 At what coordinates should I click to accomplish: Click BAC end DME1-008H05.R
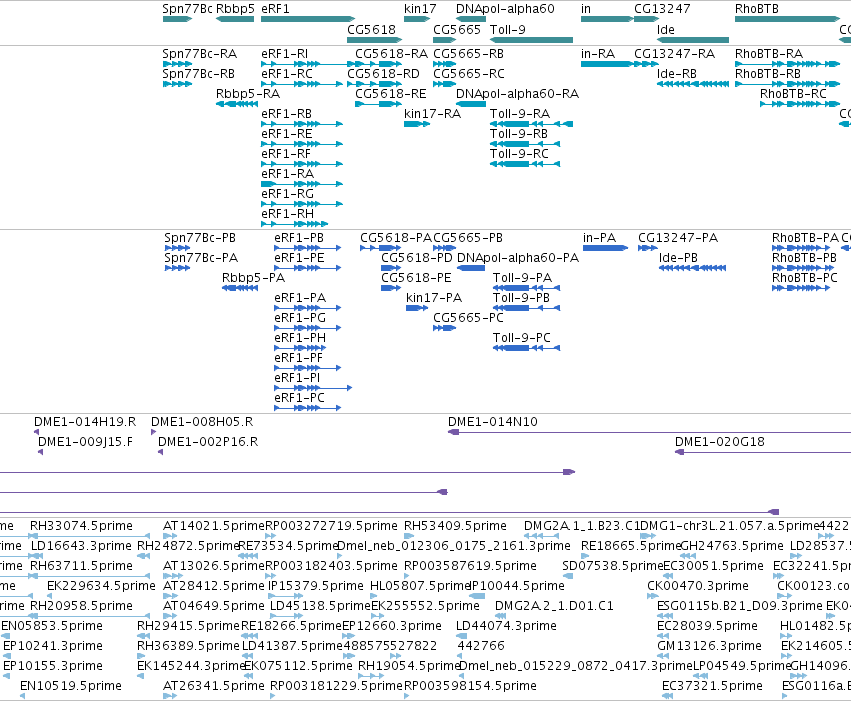(202, 422)
